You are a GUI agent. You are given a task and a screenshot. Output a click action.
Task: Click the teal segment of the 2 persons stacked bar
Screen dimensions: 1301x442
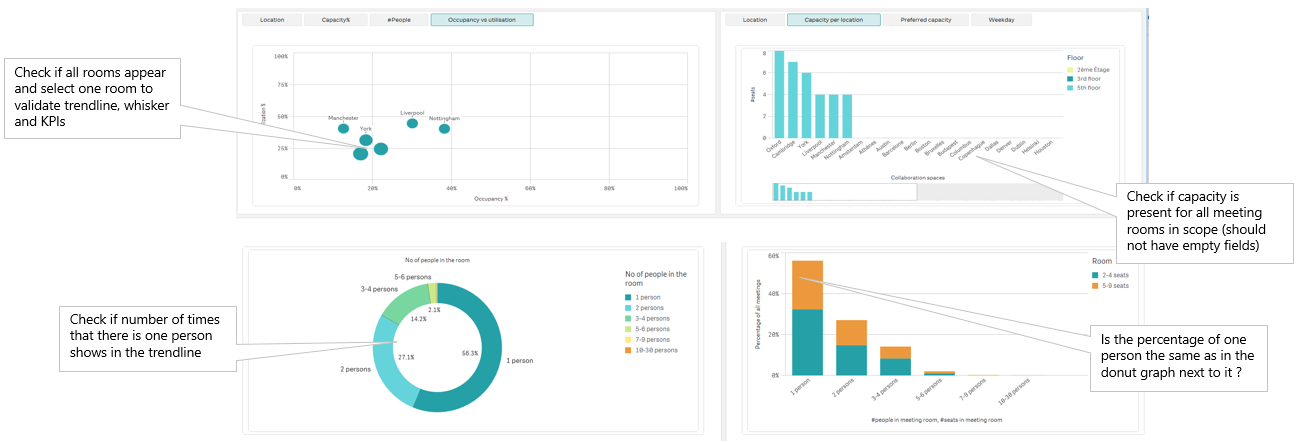[851, 360]
